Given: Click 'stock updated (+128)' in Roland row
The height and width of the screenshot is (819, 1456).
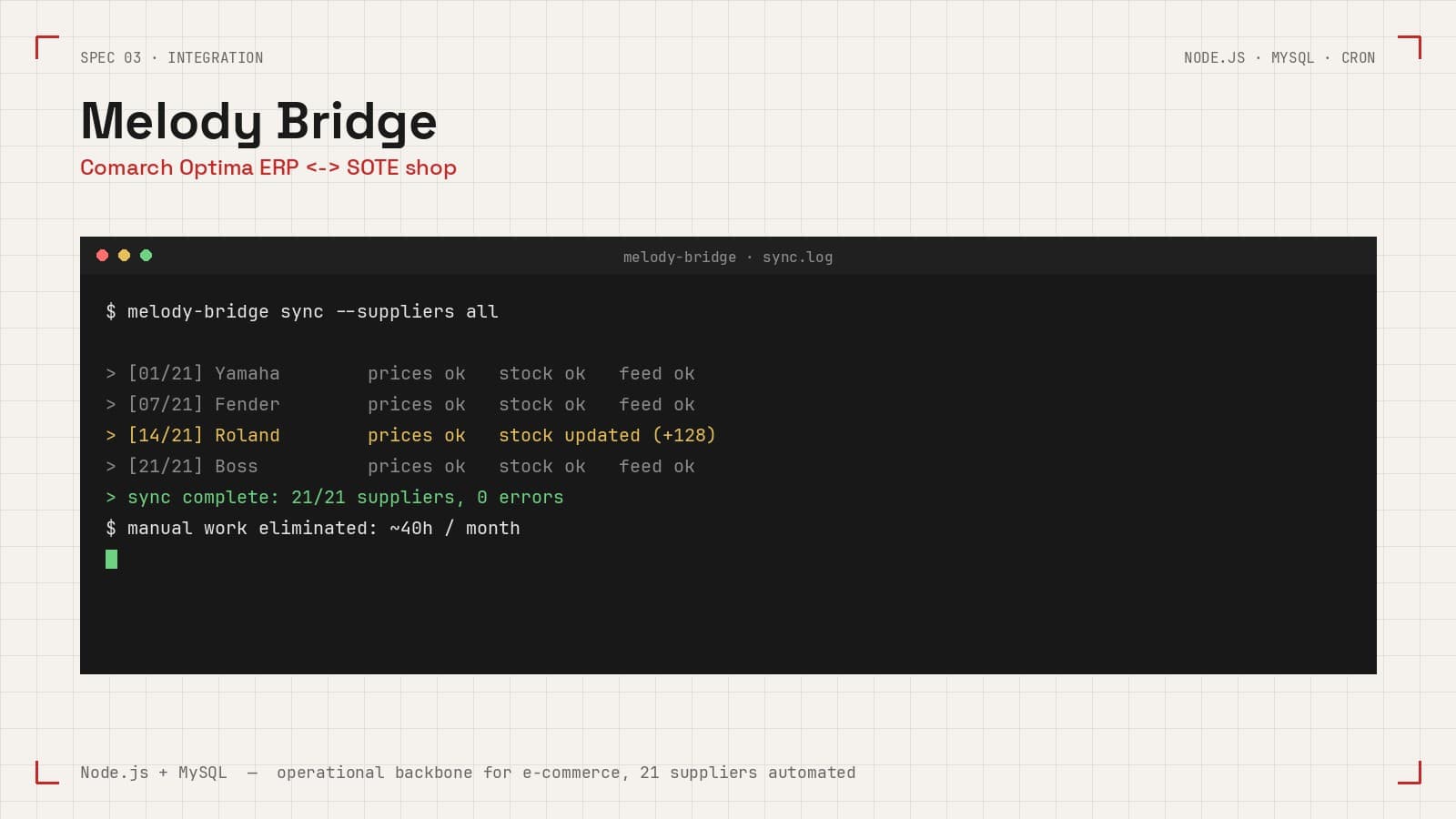Looking at the screenshot, I should pyautogui.click(x=607, y=435).
